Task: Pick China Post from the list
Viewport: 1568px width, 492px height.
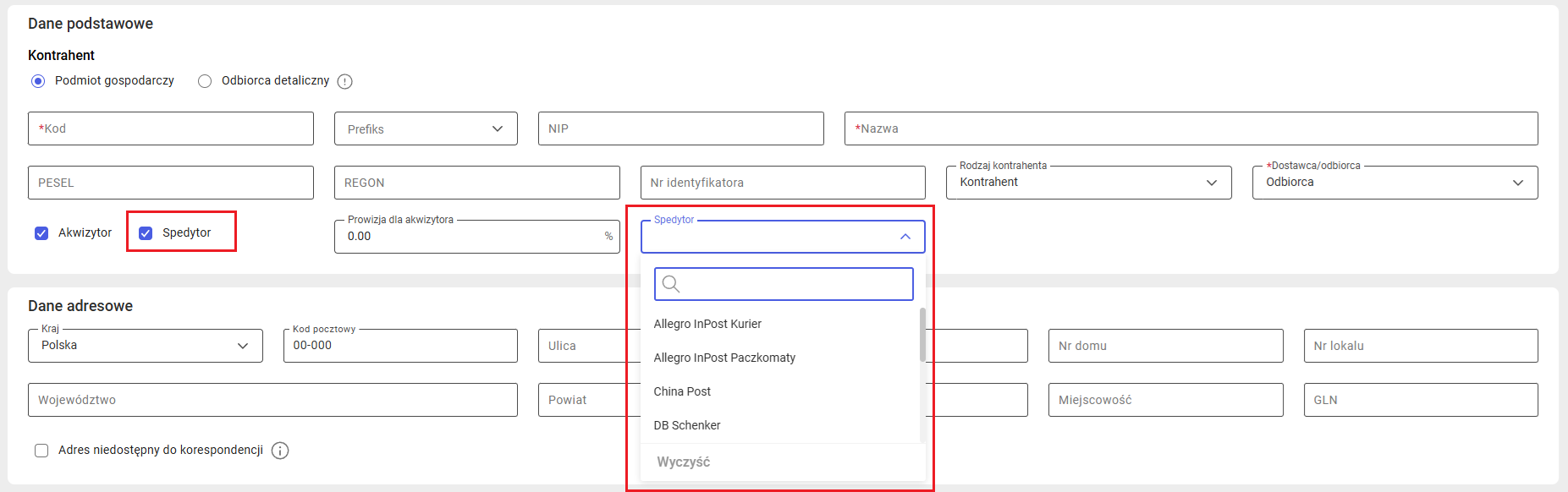Action: pos(682,391)
